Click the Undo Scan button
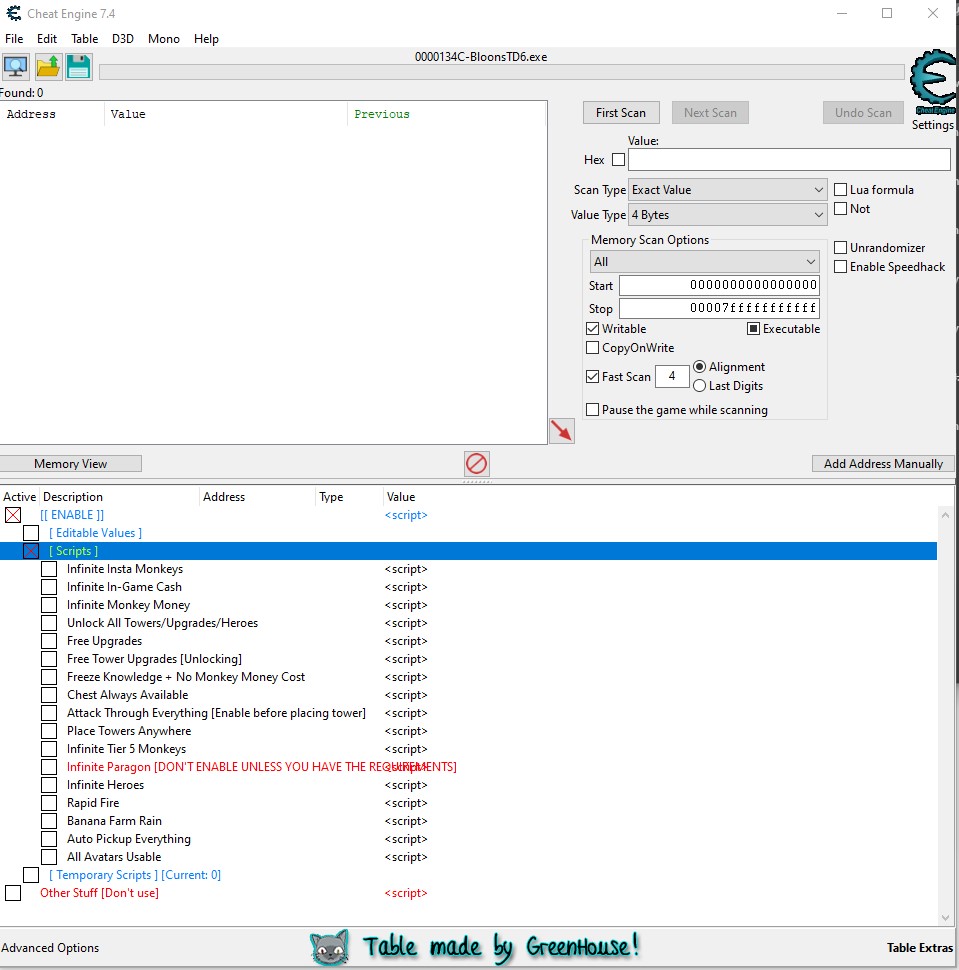959x970 pixels. click(863, 113)
